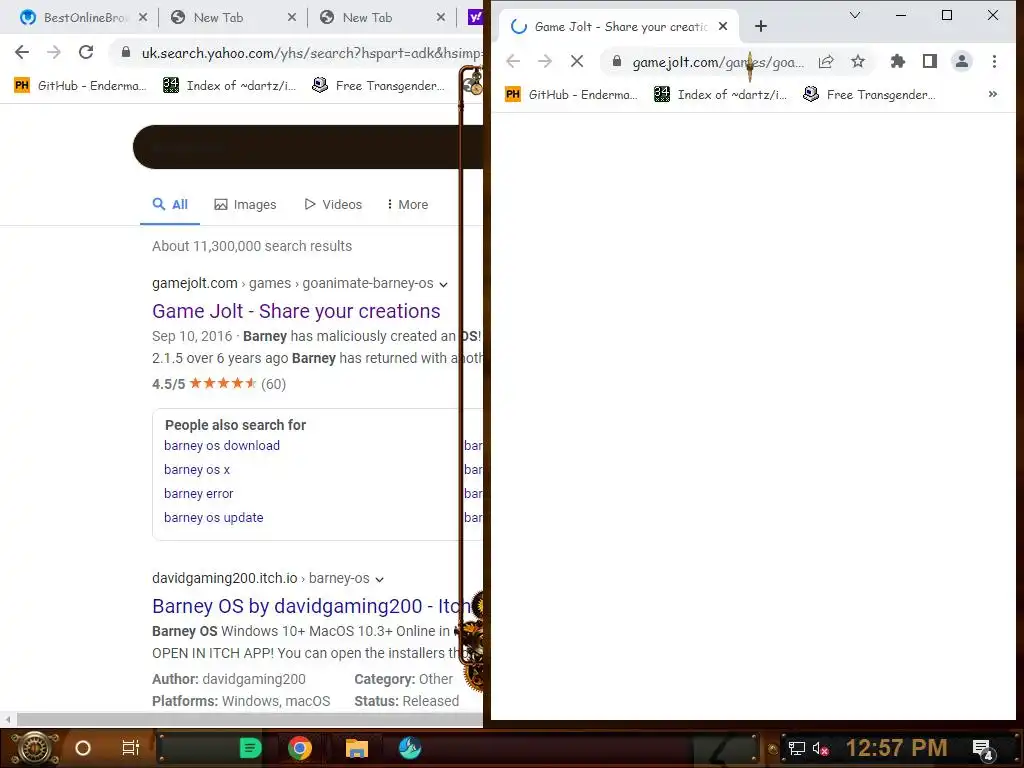Expand gamejolt.com result URL dropdown arrow
The width and height of the screenshot is (1024, 768).
pos(443,285)
